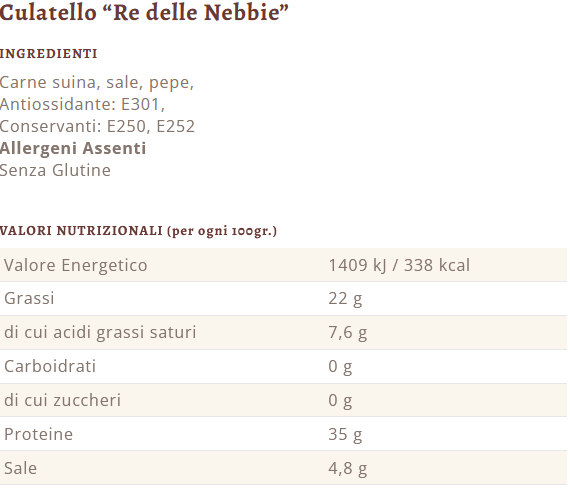
Task: Click the 35 g protein value
Action: click(x=345, y=435)
